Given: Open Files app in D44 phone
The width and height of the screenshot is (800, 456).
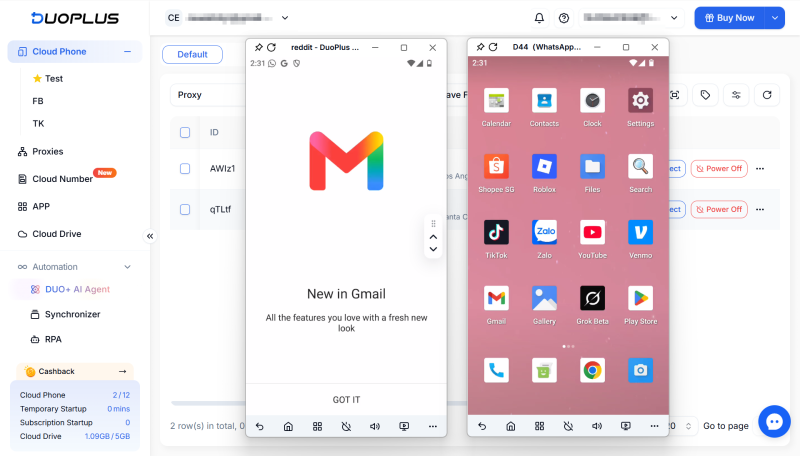Looking at the screenshot, I should point(592,167).
